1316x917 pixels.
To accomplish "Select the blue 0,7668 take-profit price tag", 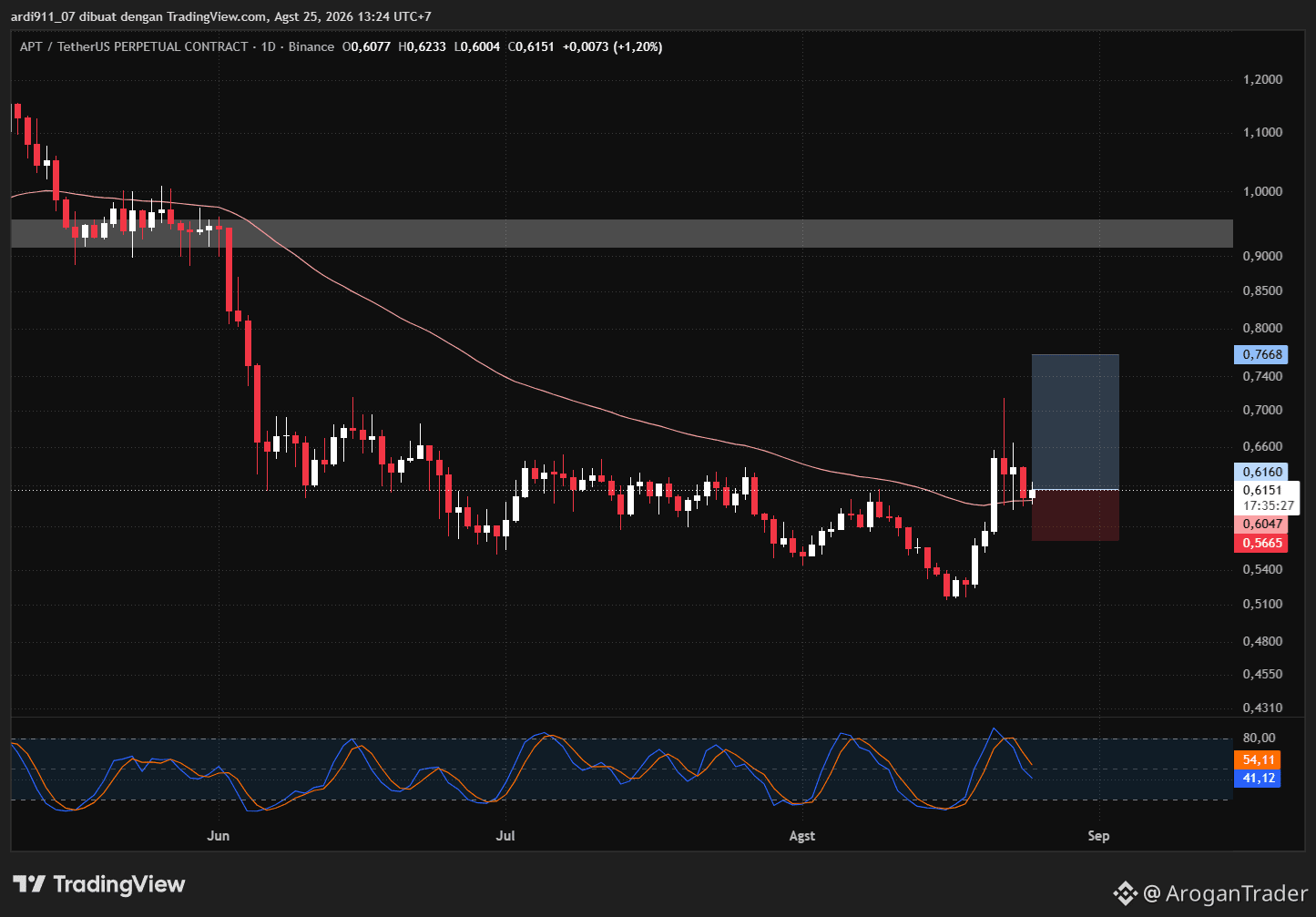I will coord(1261,354).
